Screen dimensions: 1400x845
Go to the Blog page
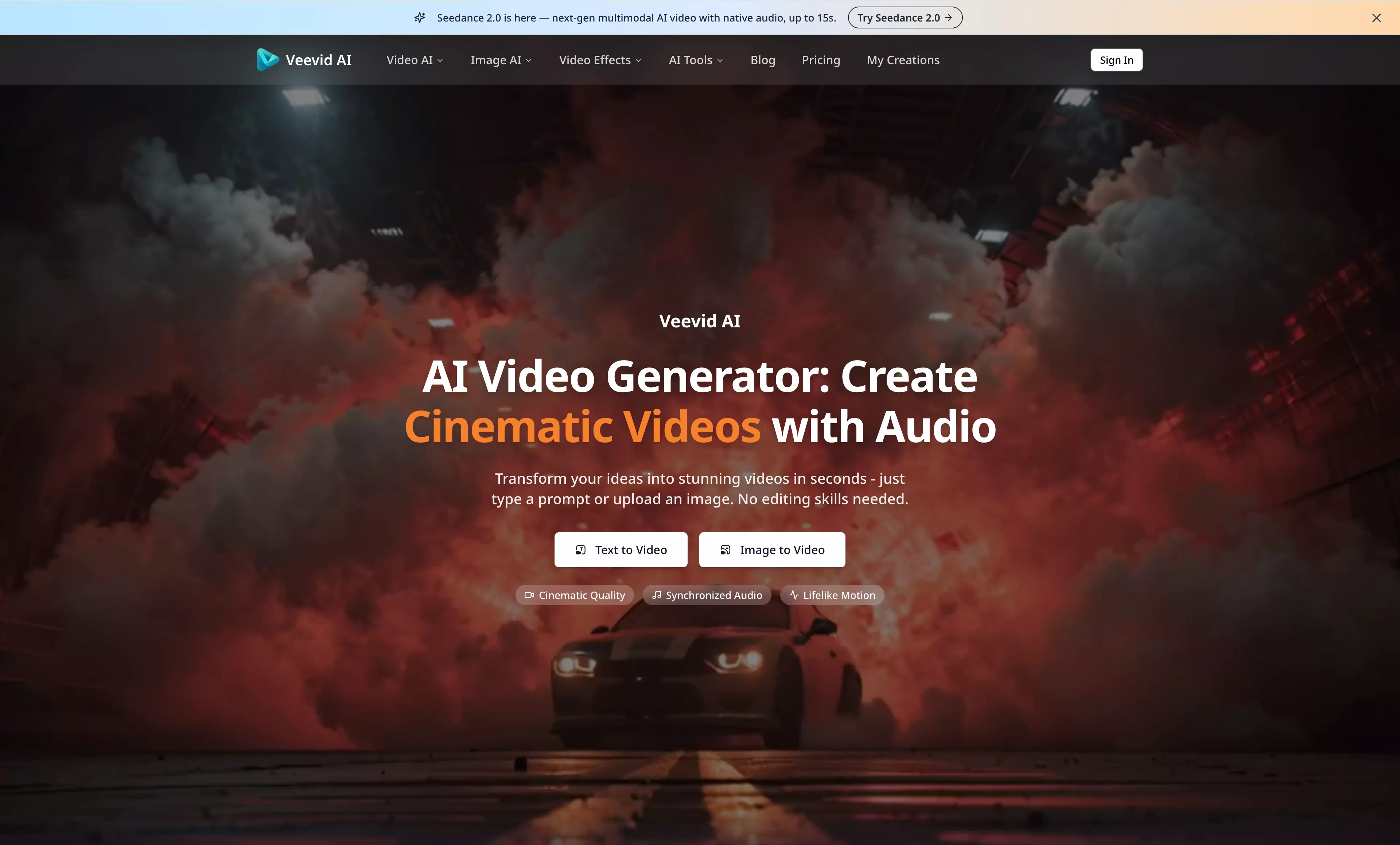[x=762, y=60]
